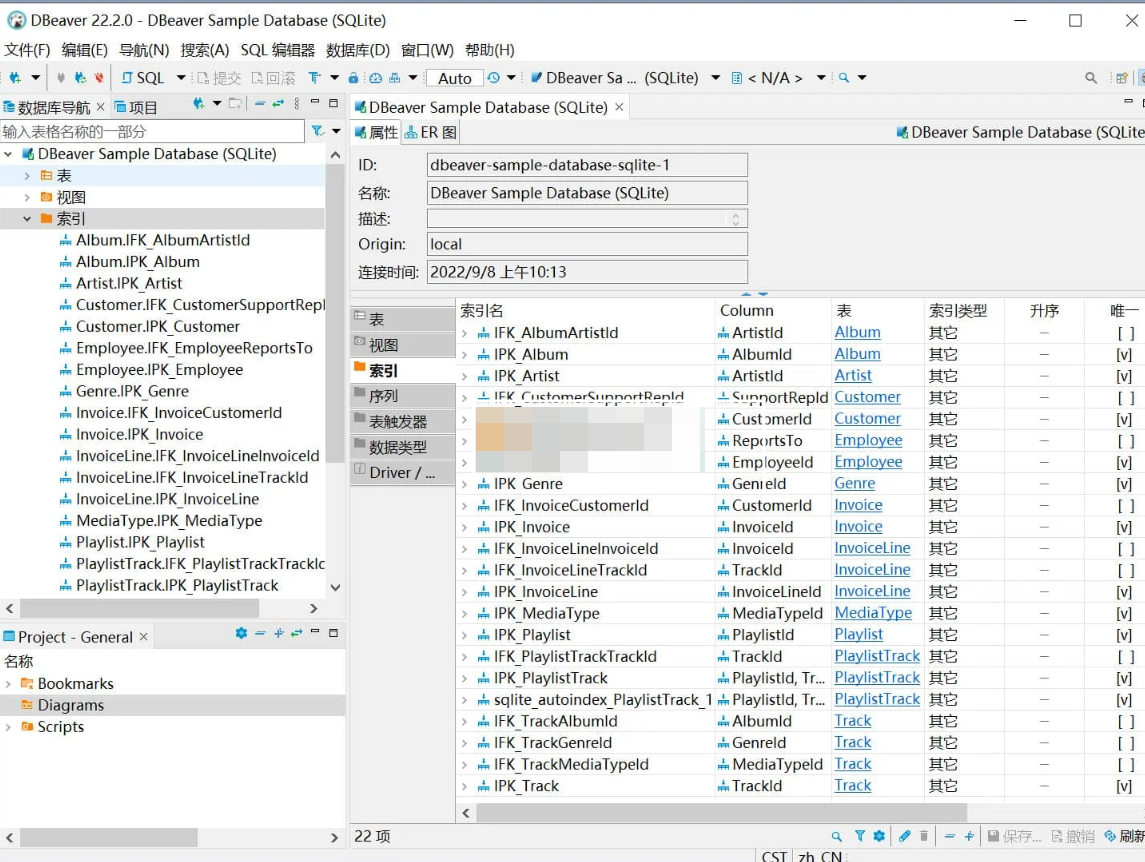Open the database selection dropdown showing DBeaver Sa...
This screenshot has width=1145, height=862.
click(716, 77)
